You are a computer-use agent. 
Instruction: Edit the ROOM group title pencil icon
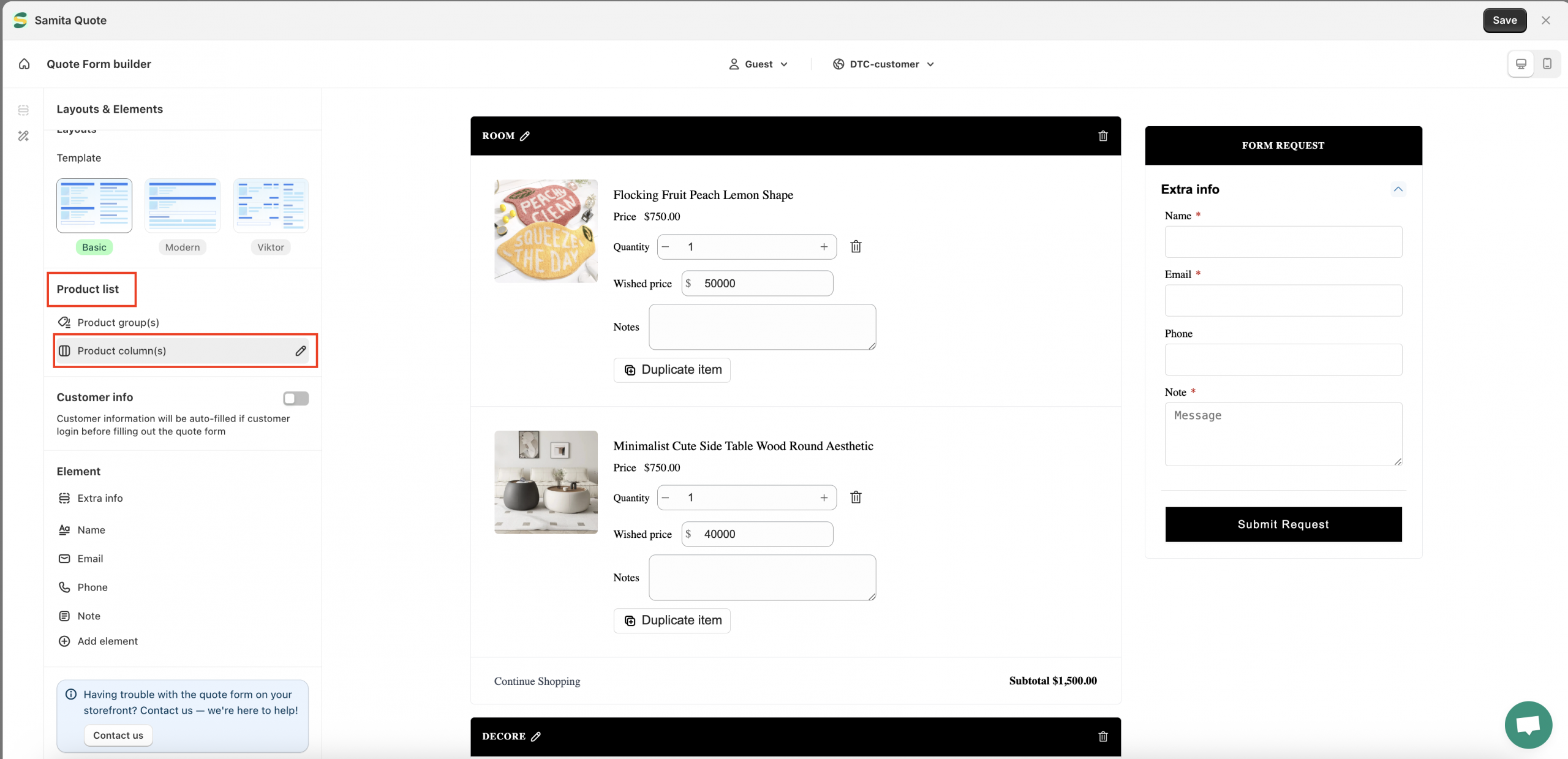(525, 136)
